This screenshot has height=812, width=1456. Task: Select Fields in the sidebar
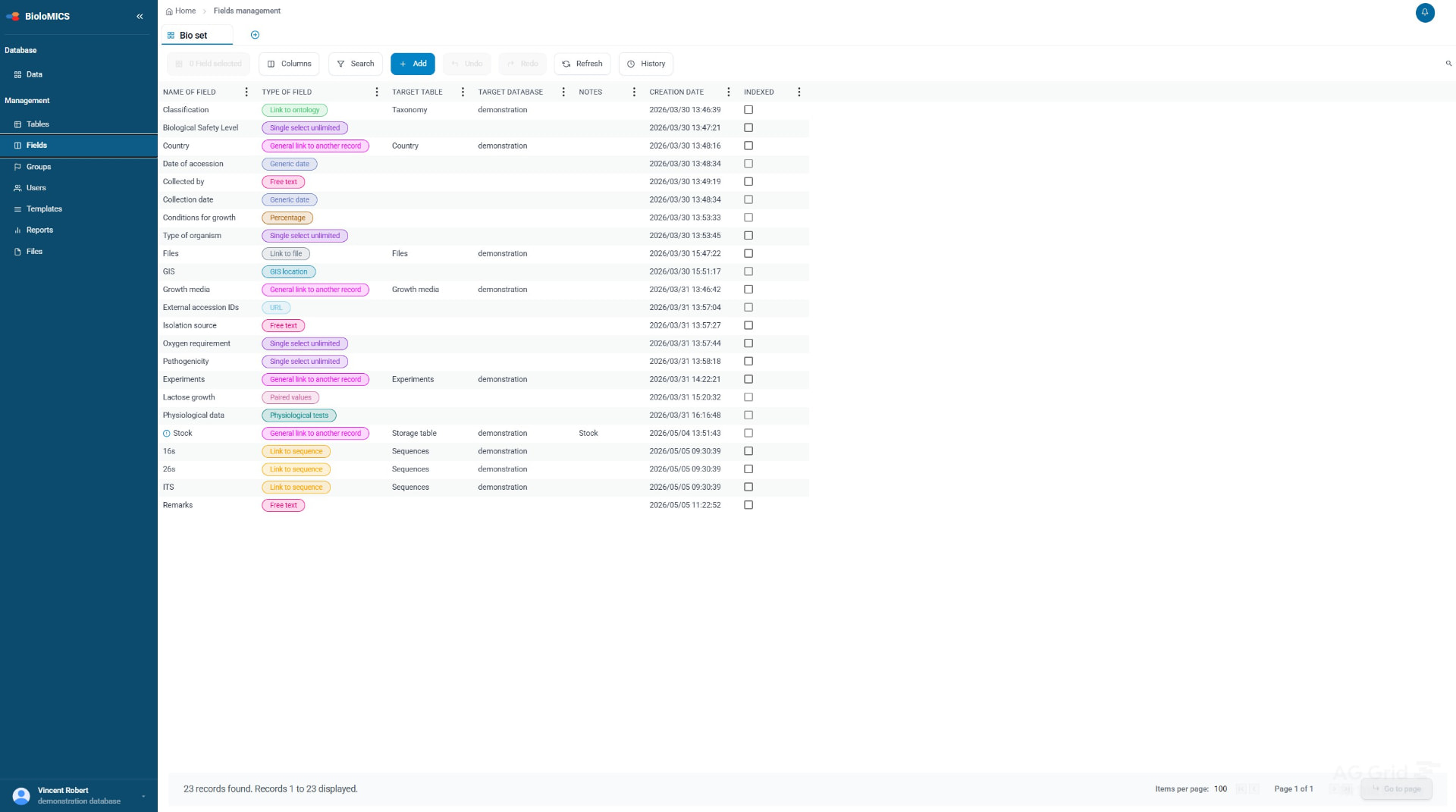[79, 146]
